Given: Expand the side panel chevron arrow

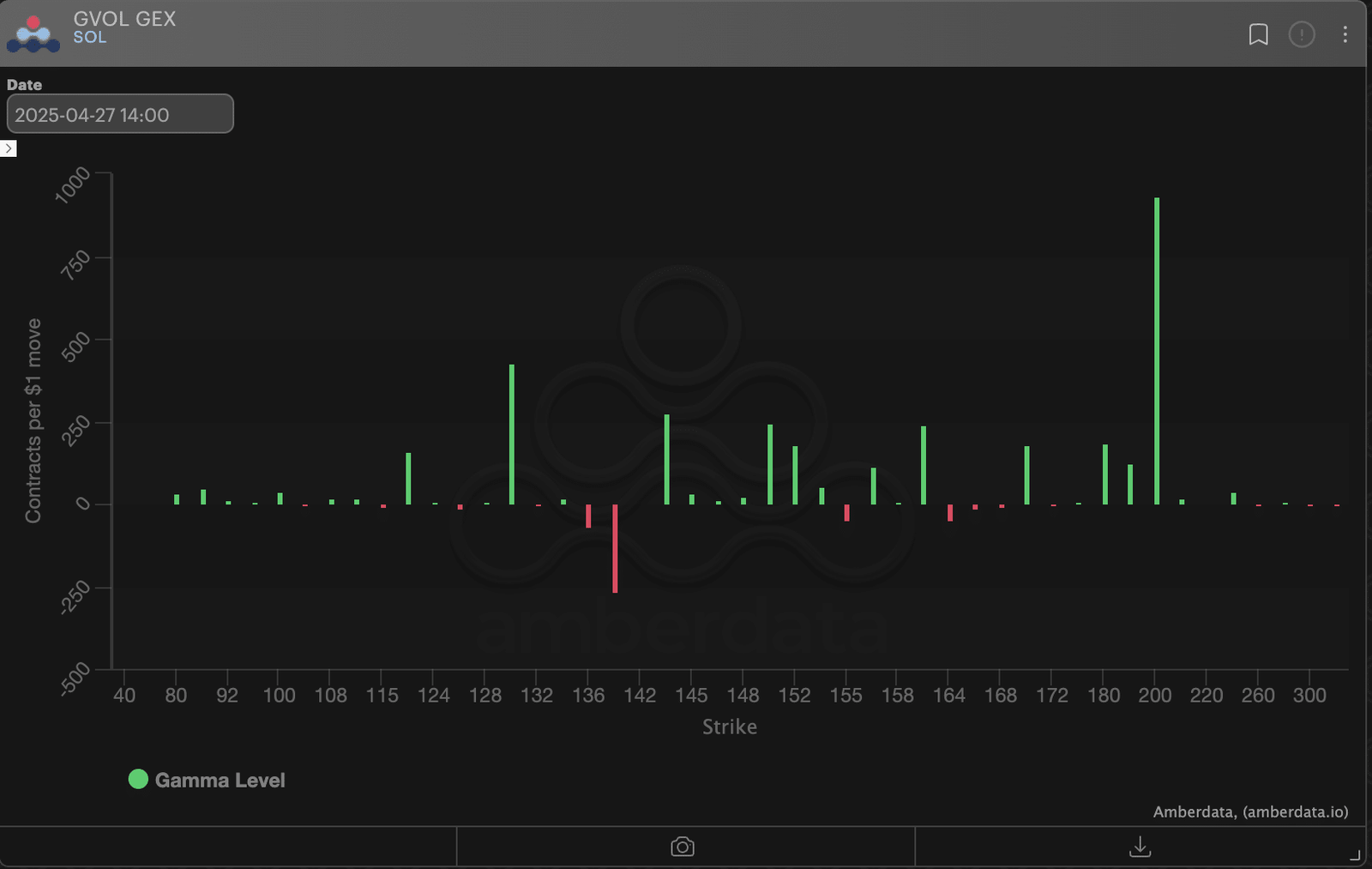Looking at the screenshot, I should click(8, 148).
